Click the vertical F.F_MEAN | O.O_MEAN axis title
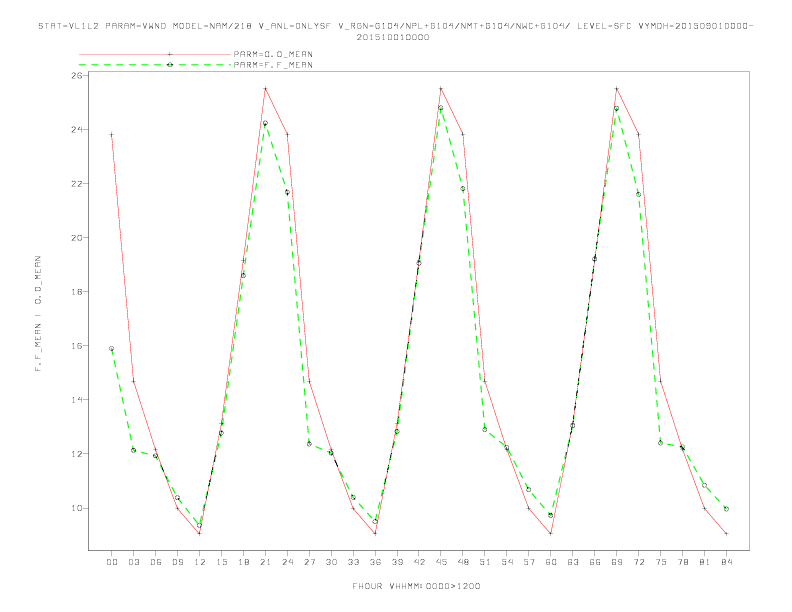Screen dimensions: 792x612 [38, 314]
